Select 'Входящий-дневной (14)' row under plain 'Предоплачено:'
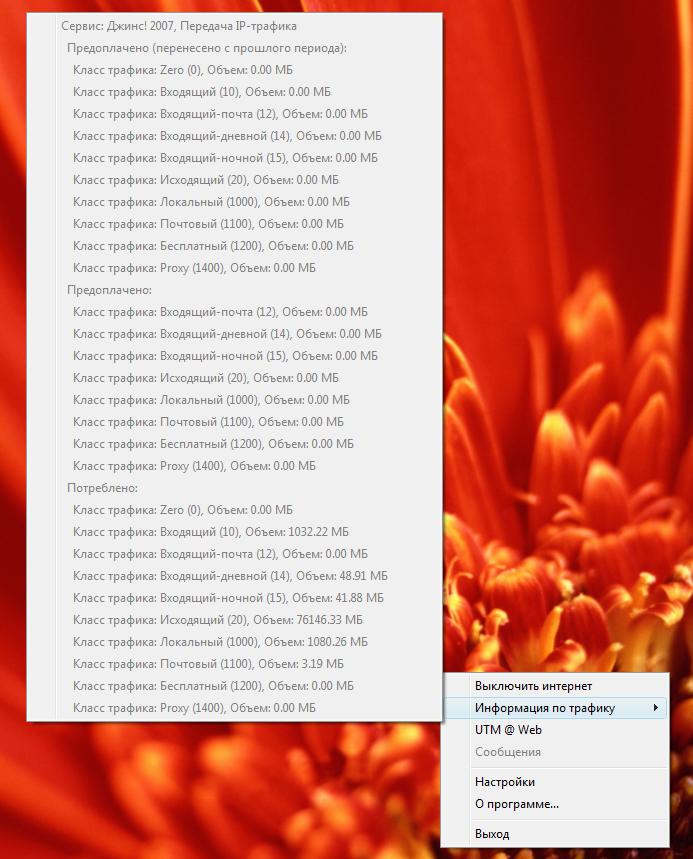Screen dimensions: 693x859 tap(234, 334)
